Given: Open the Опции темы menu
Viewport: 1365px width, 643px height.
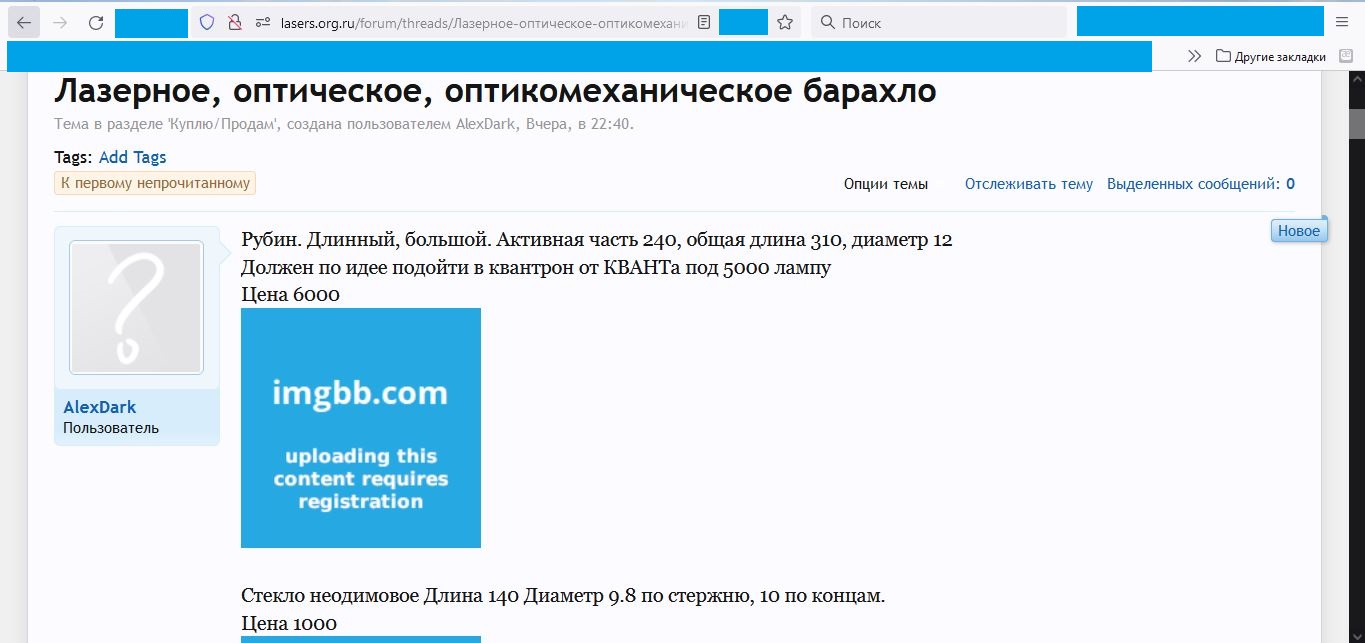Looking at the screenshot, I should point(885,184).
